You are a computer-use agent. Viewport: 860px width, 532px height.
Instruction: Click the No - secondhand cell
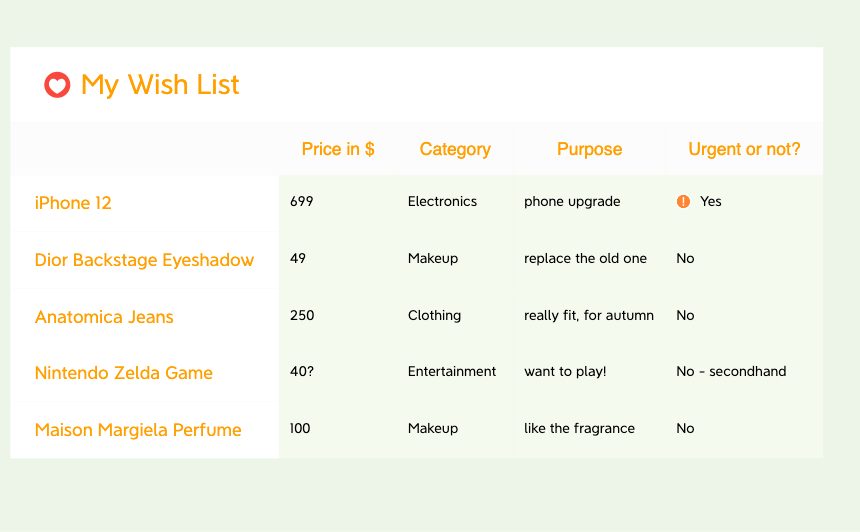coord(731,371)
